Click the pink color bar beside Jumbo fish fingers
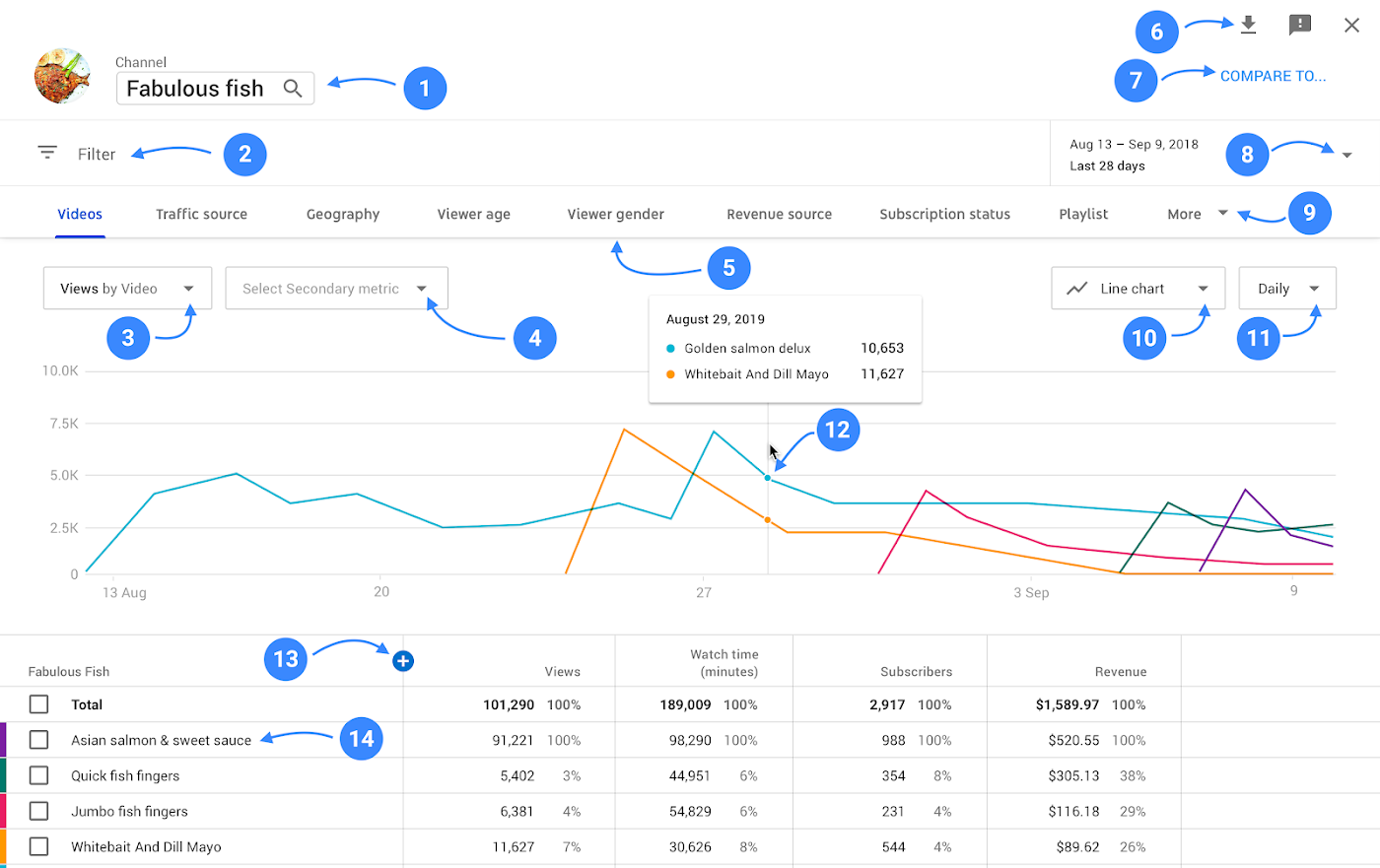The image size is (1380, 868). (x=3, y=811)
